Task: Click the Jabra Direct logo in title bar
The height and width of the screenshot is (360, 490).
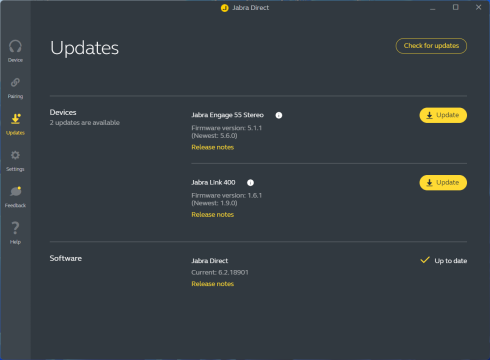Action: click(225, 8)
